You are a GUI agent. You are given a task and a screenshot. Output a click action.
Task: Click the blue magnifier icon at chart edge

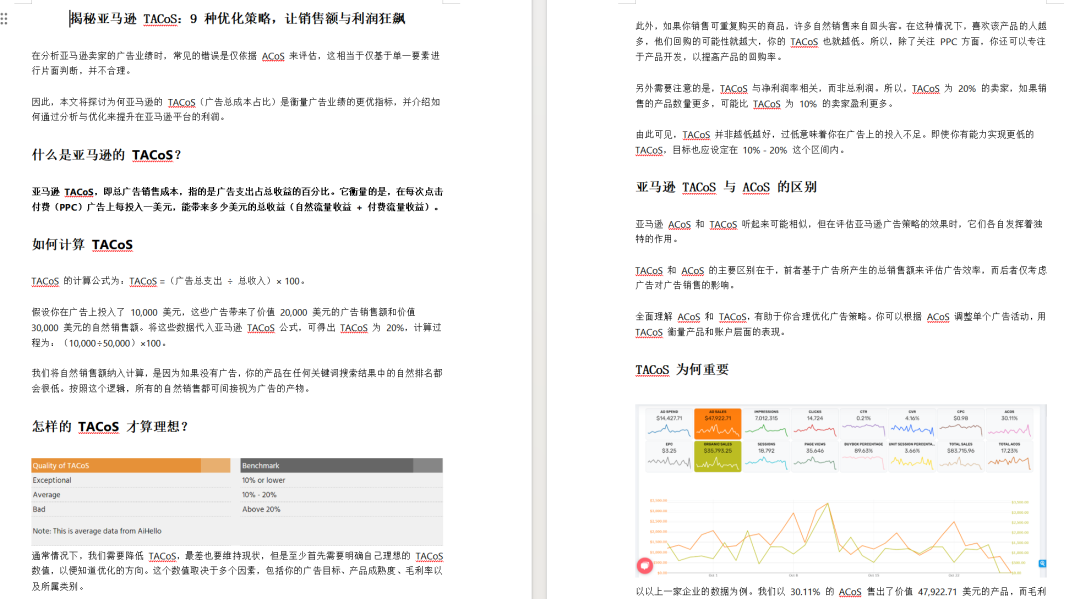(x=1042, y=564)
